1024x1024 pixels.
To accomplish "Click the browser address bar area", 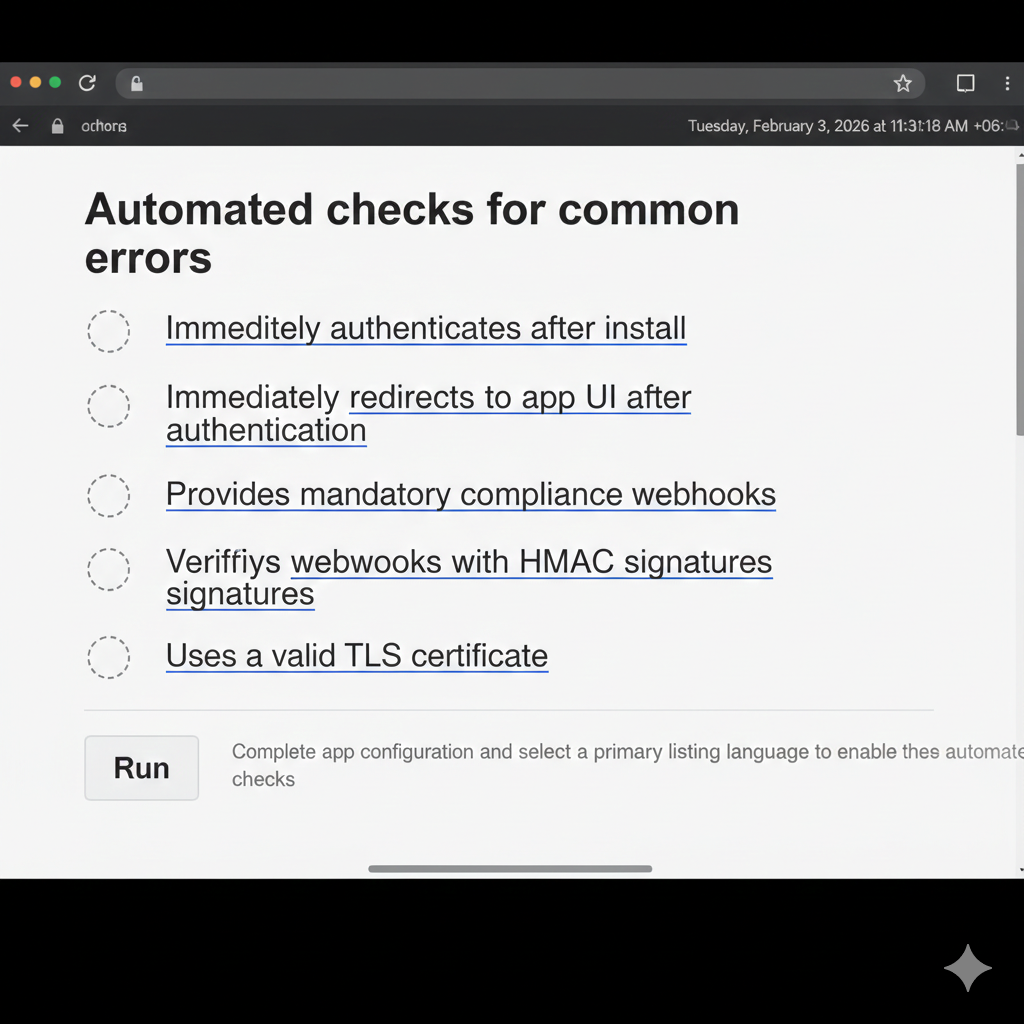I will click(500, 84).
